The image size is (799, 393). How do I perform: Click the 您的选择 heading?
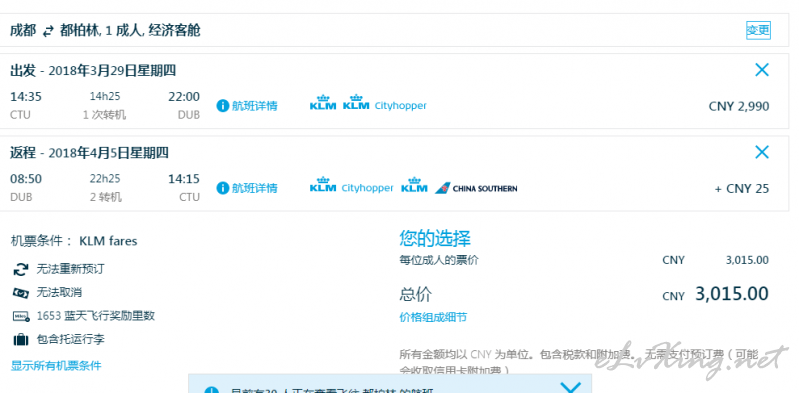coord(435,239)
